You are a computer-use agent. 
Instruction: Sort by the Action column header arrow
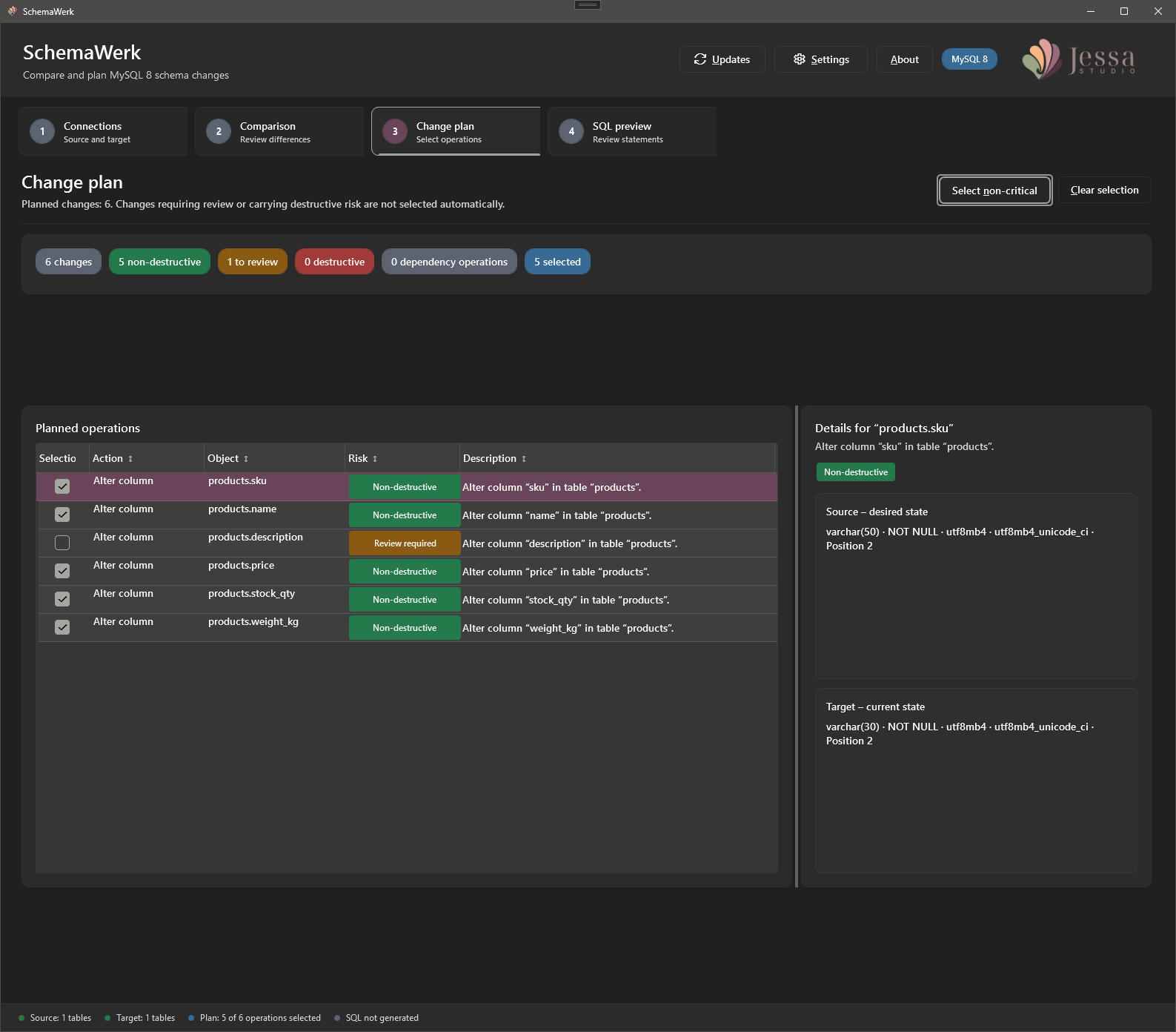(x=130, y=459)
